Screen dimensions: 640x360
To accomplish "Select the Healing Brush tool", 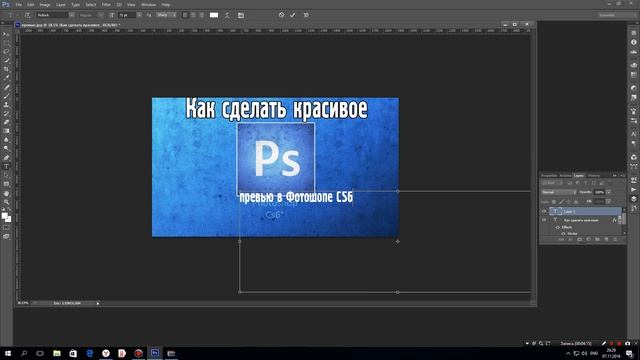I will [6, 87].
